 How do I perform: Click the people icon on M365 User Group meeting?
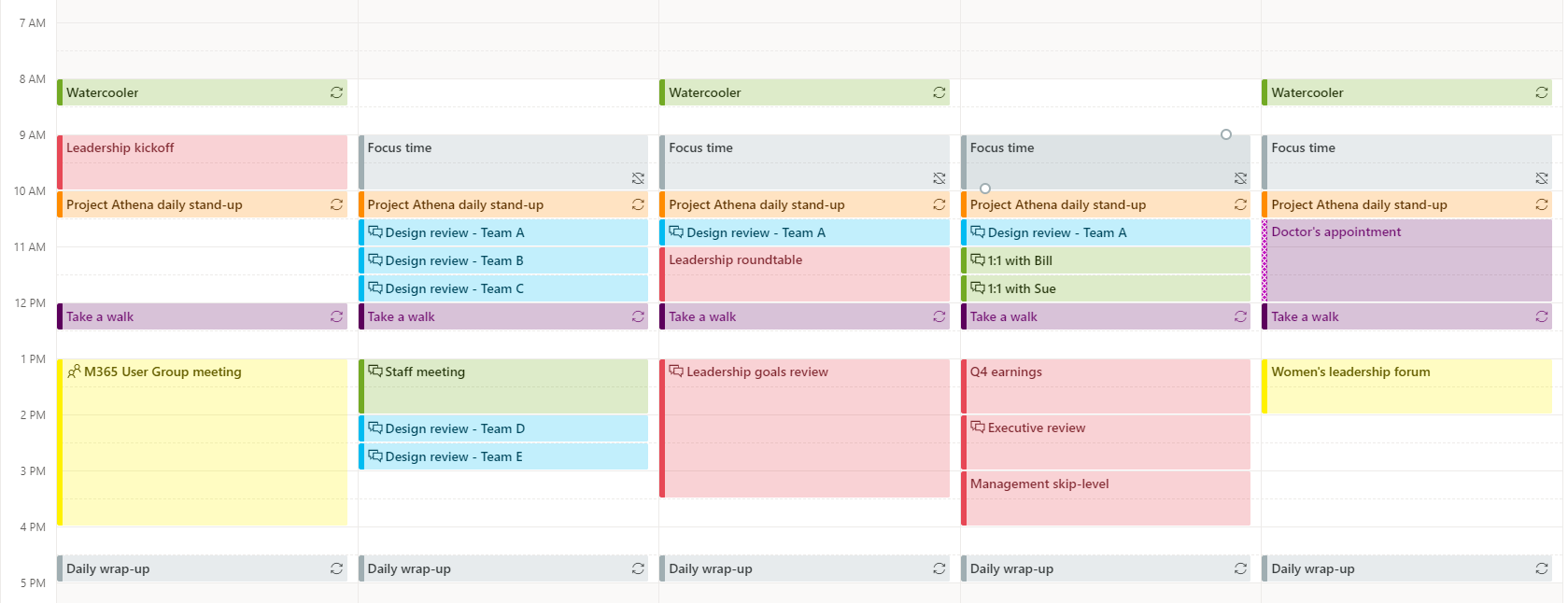click(x=74, y=372)
